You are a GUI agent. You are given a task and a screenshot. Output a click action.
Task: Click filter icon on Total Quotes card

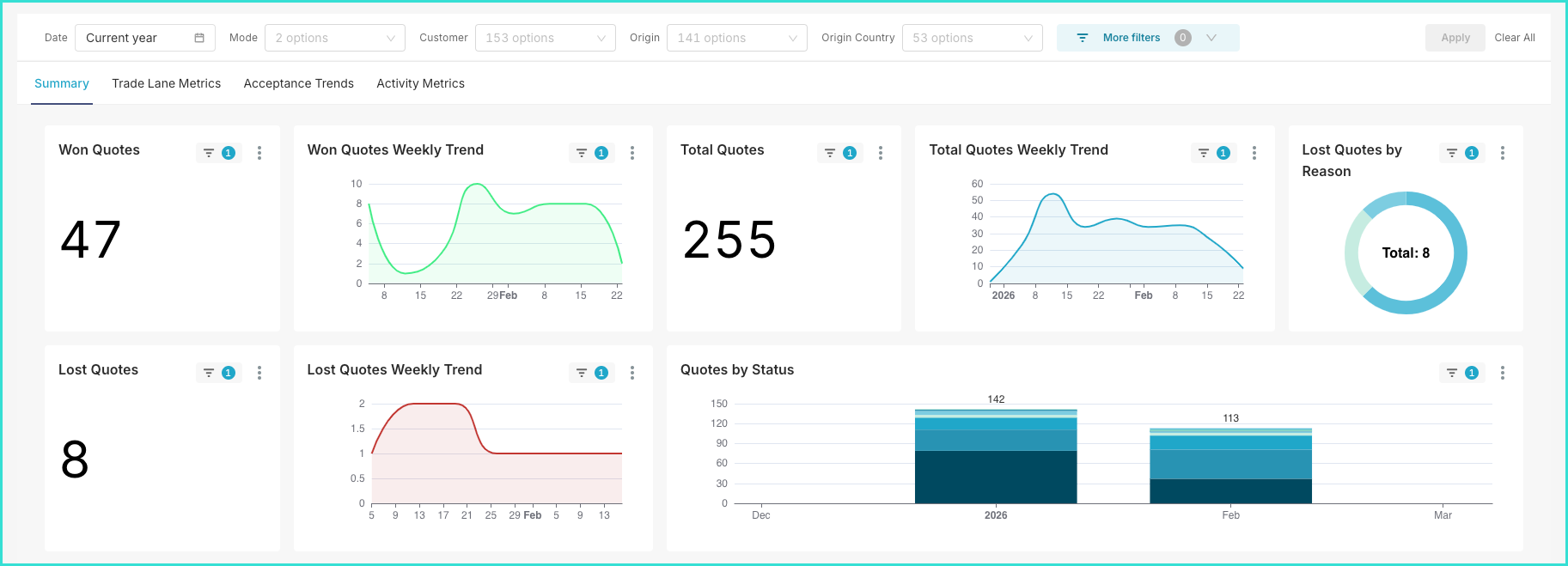pyautogui.click(x=830, y=153)
